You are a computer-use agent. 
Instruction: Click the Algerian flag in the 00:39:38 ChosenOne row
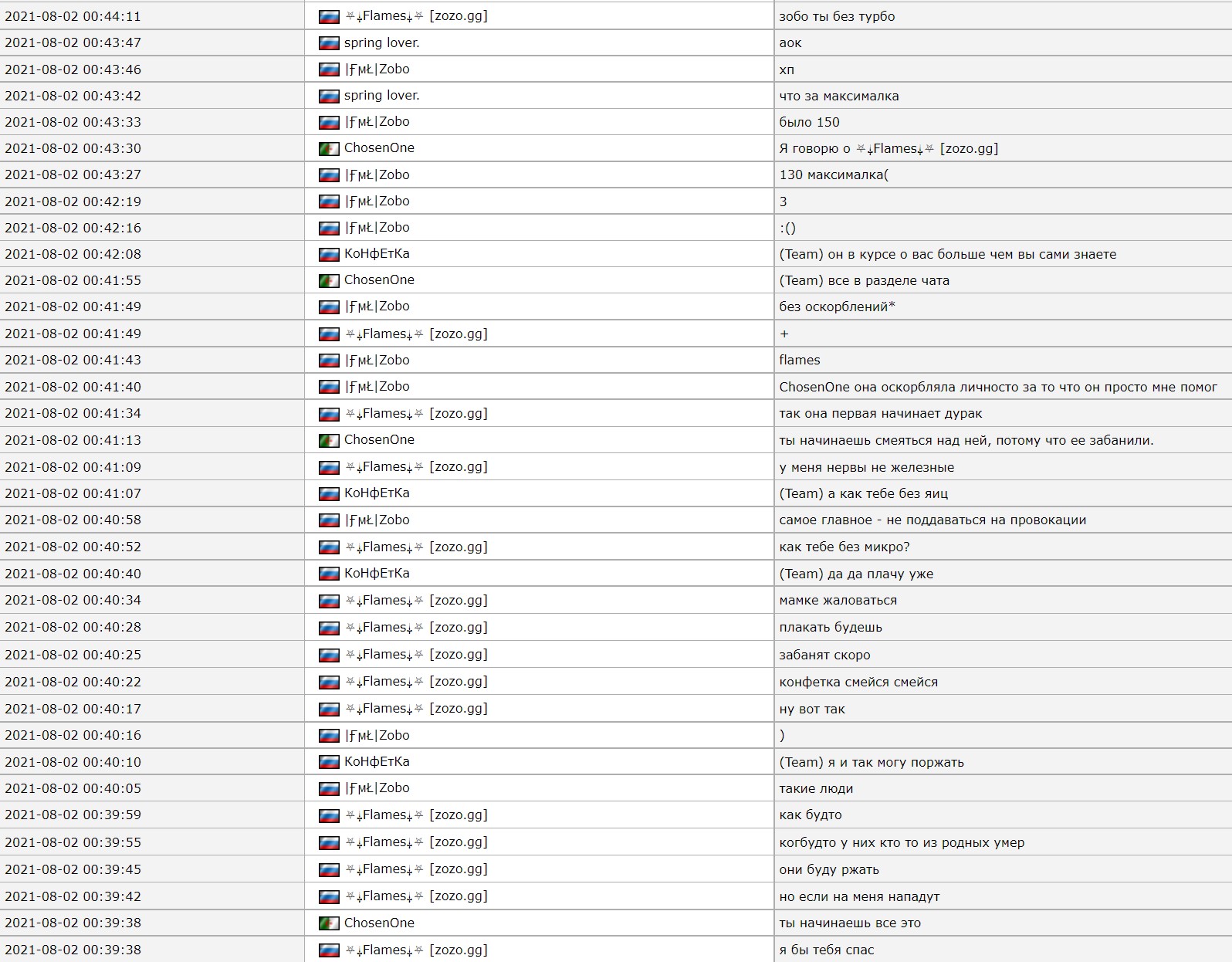[329, 923]
